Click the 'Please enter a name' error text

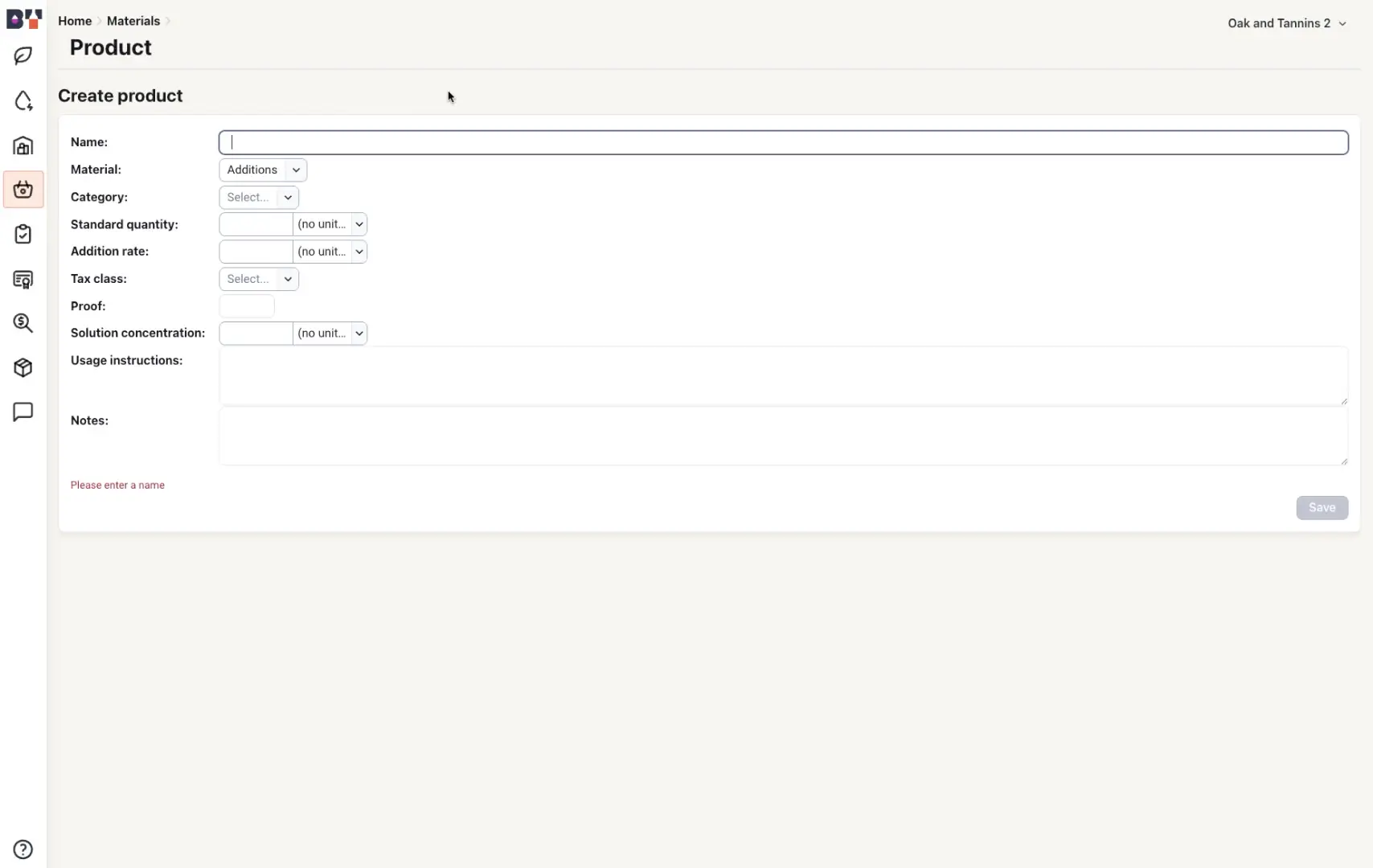coord(117,485)
